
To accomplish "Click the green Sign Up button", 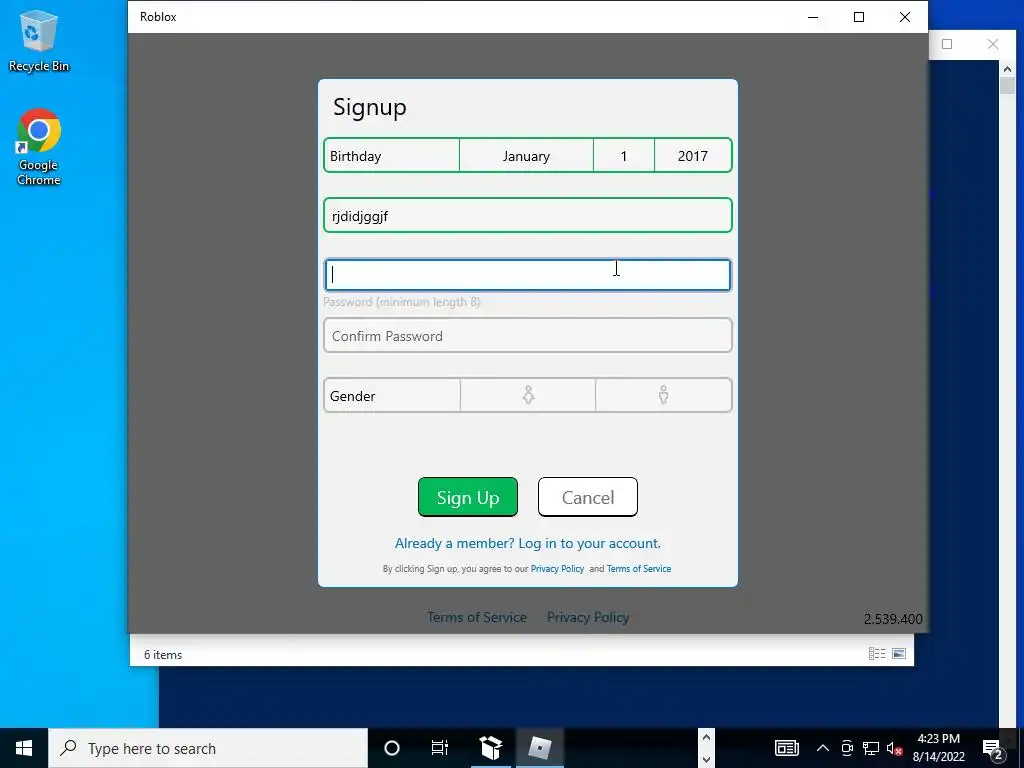I will click(x=468, y=497).
